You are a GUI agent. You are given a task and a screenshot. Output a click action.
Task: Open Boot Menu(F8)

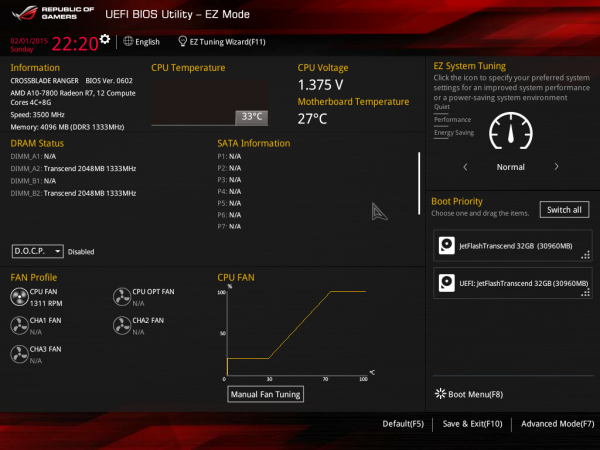[x=475, y=395]
